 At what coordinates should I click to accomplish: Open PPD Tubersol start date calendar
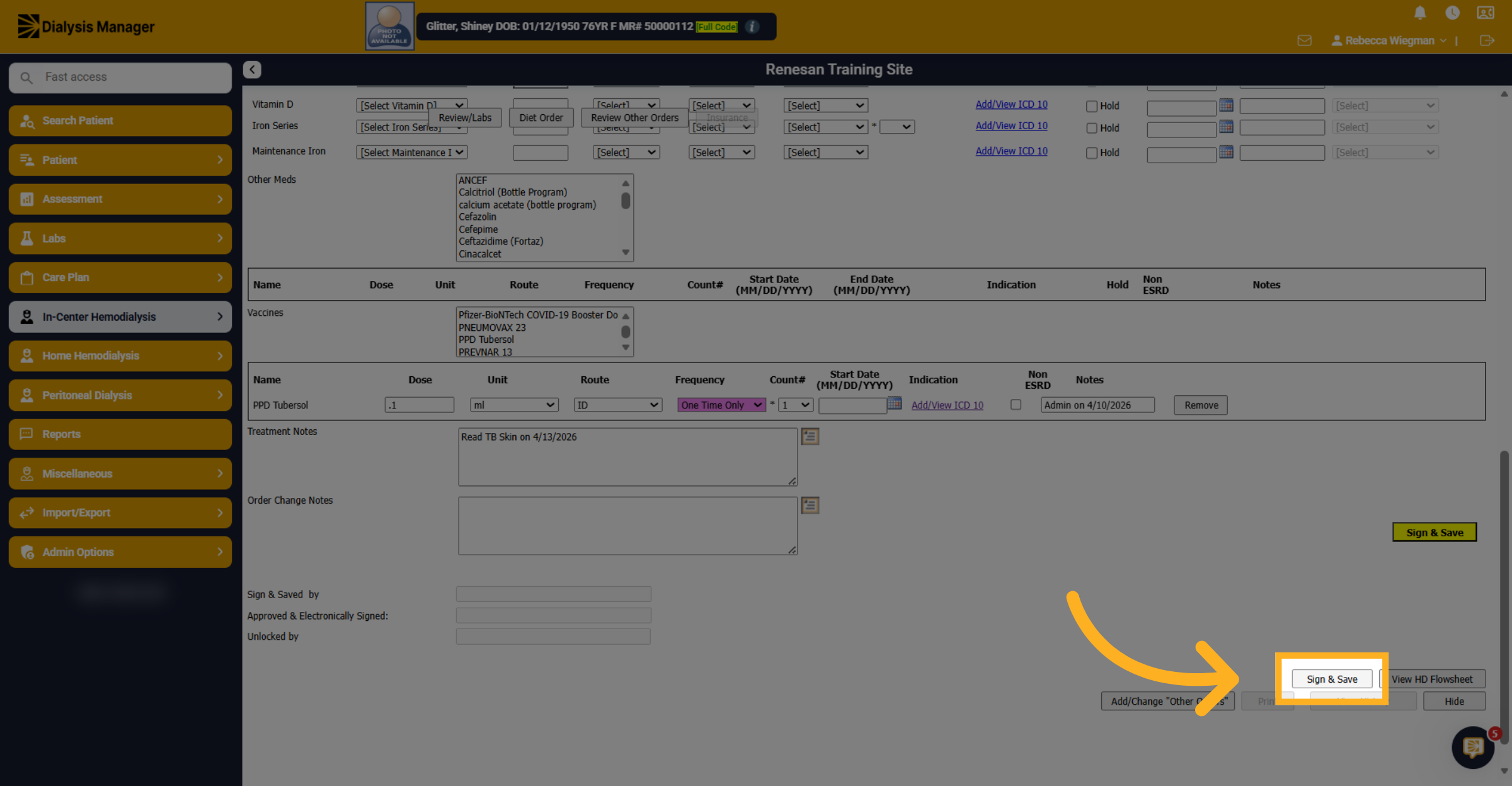point(894,403)
